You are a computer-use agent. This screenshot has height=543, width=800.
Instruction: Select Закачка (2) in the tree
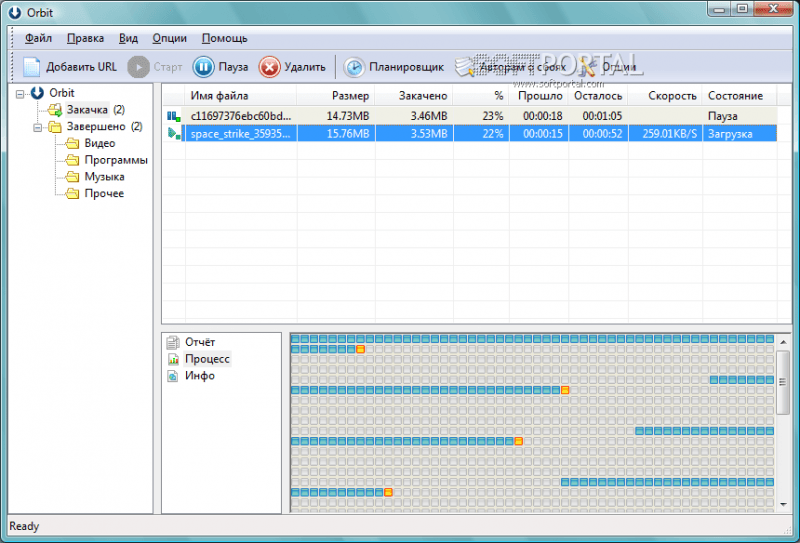pyautogui.click(x=96, y=110)
